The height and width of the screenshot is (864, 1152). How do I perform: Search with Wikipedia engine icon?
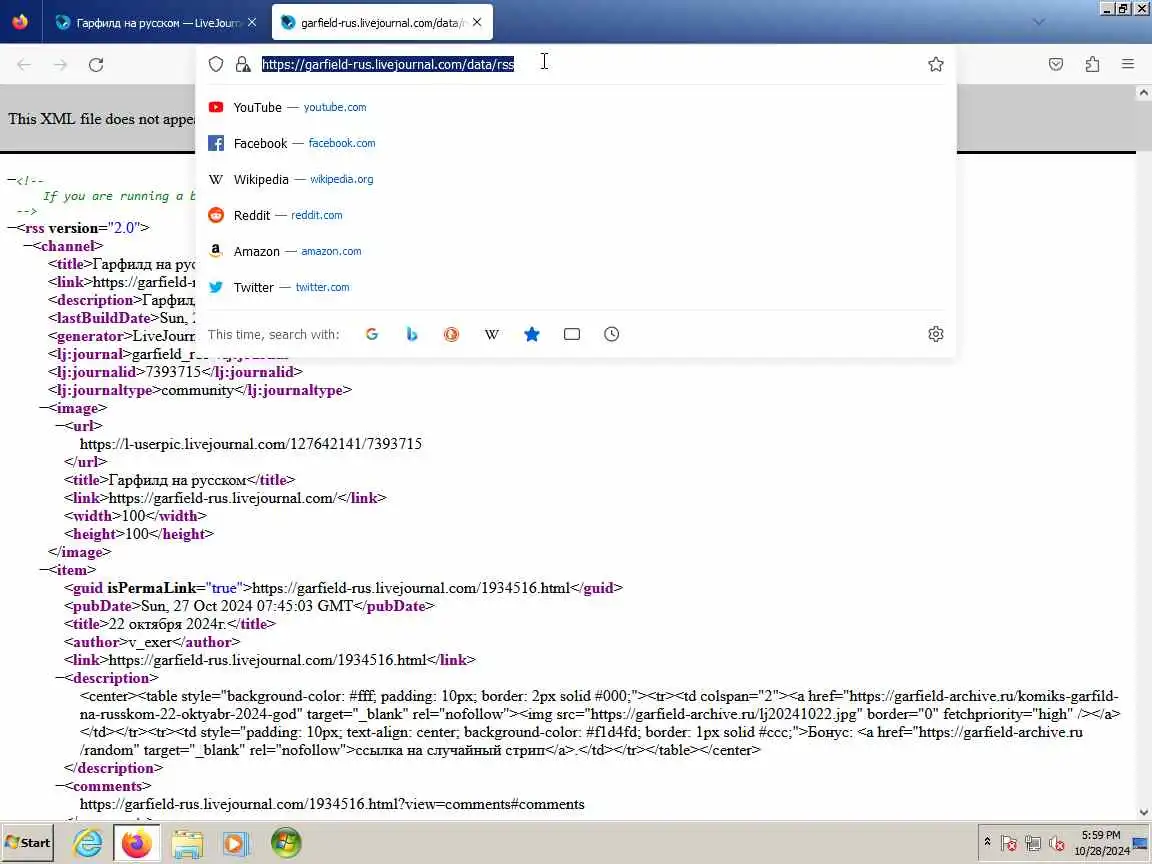[x=492, y=334]
